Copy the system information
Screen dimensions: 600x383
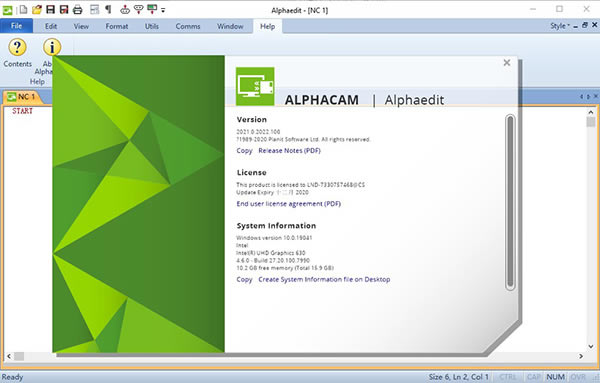point(244,279)
